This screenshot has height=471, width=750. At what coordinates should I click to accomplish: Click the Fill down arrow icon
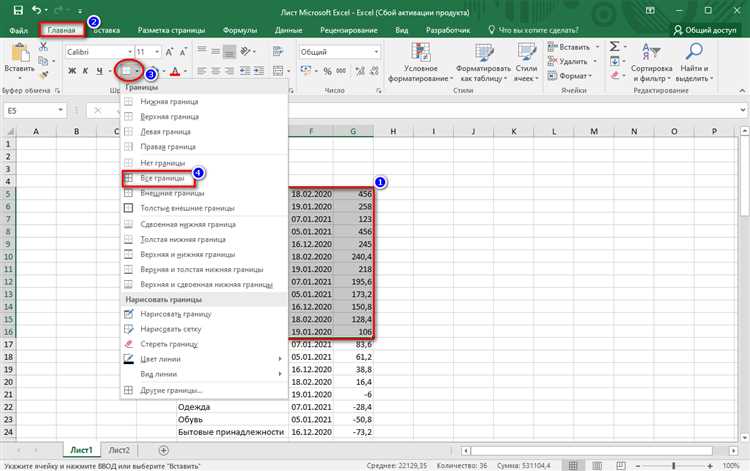pyautogui.click(x=615, y=61)
